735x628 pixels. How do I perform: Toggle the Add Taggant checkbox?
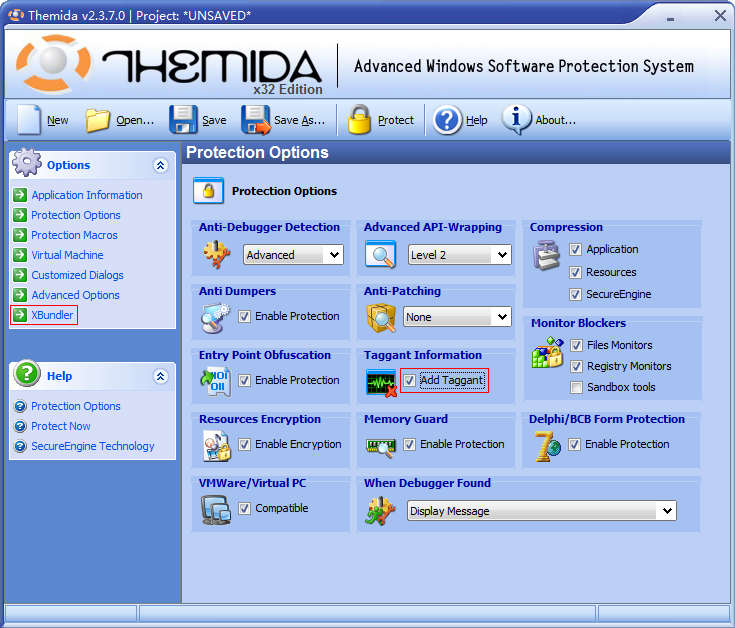click(x=409, y=381)
